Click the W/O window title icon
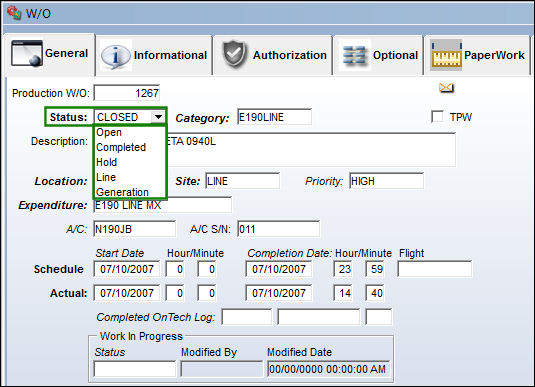The width and height of the screenshot is (535, 387). [14, 13]
